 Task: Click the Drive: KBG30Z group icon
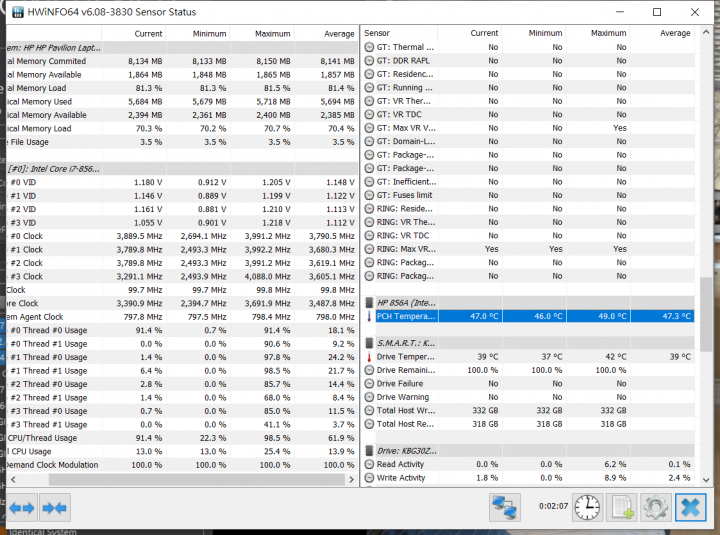369,451
